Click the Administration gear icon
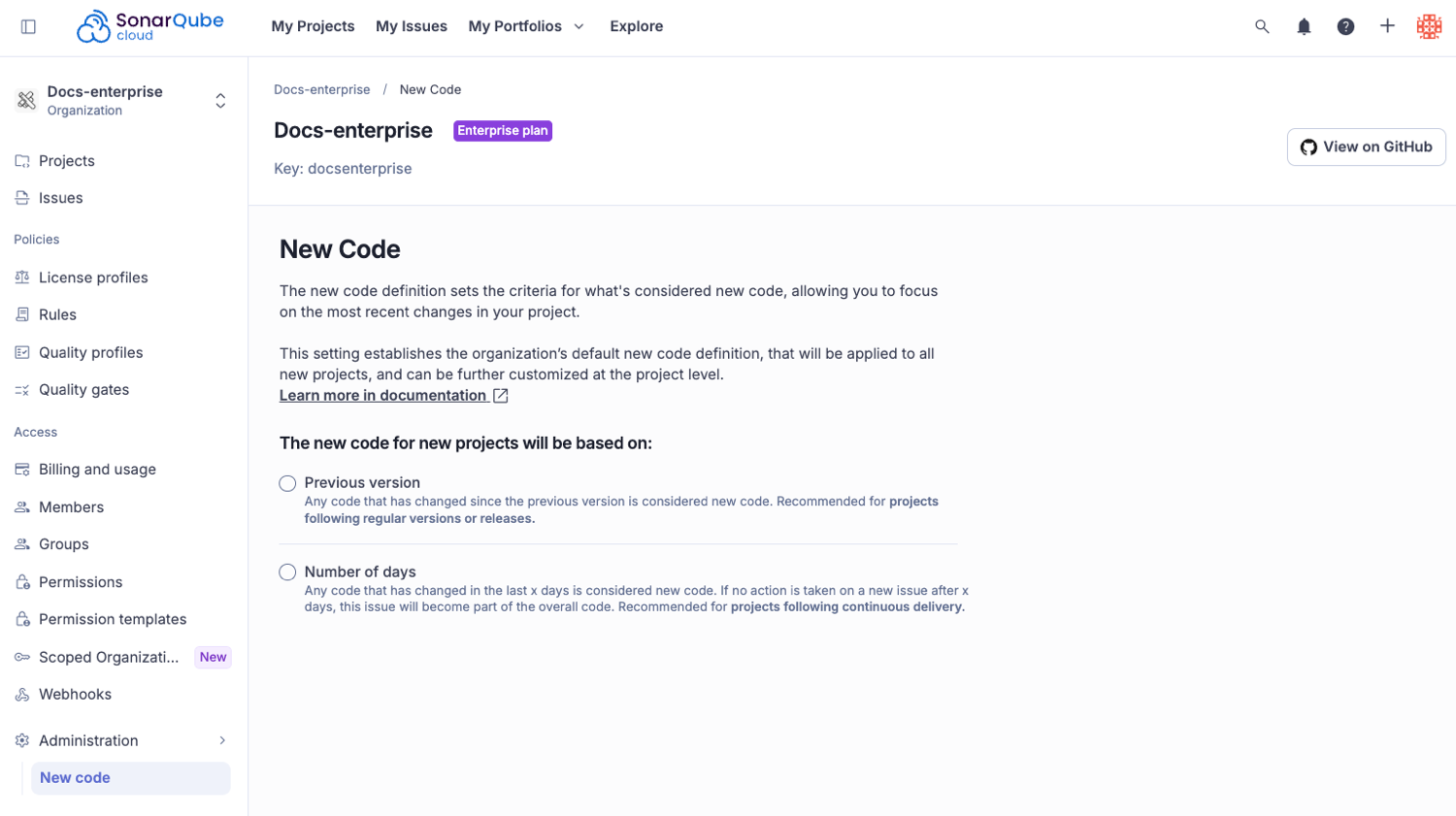This screenshot has width=1456, height=816. 22,740
